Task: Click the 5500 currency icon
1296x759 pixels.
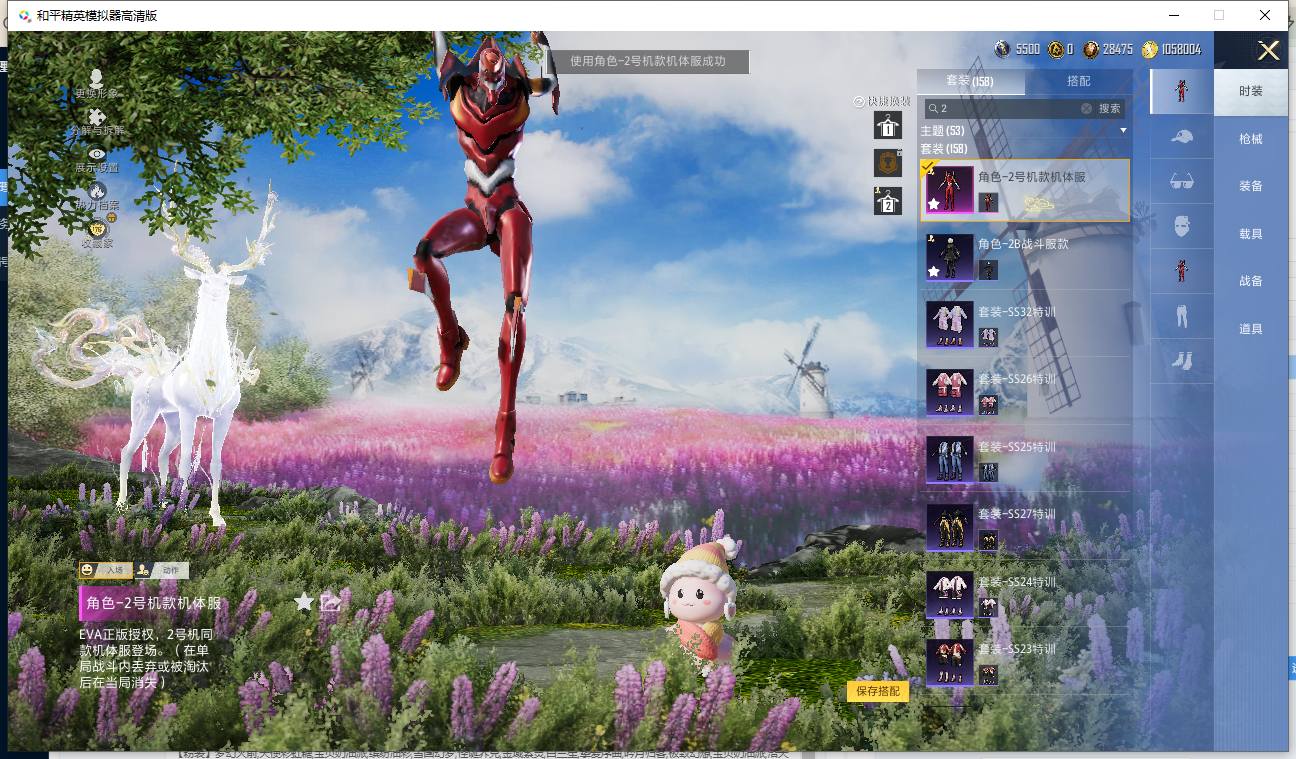Action: coord(1003,49)
